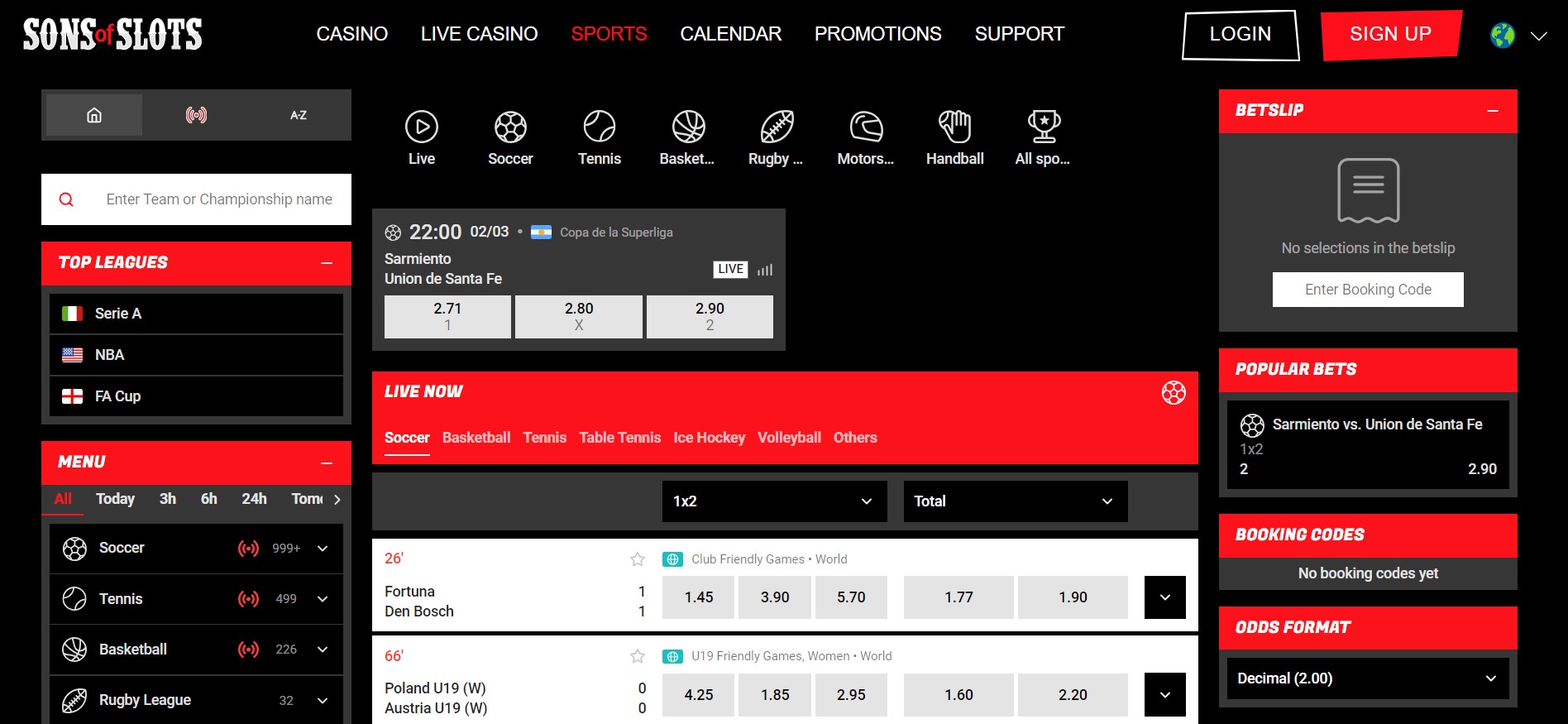Image resolution: width=1568 pixels, height=724 pixels.
Task: Open CALENDAR in top navigation
Action: (x=731, y=34)
